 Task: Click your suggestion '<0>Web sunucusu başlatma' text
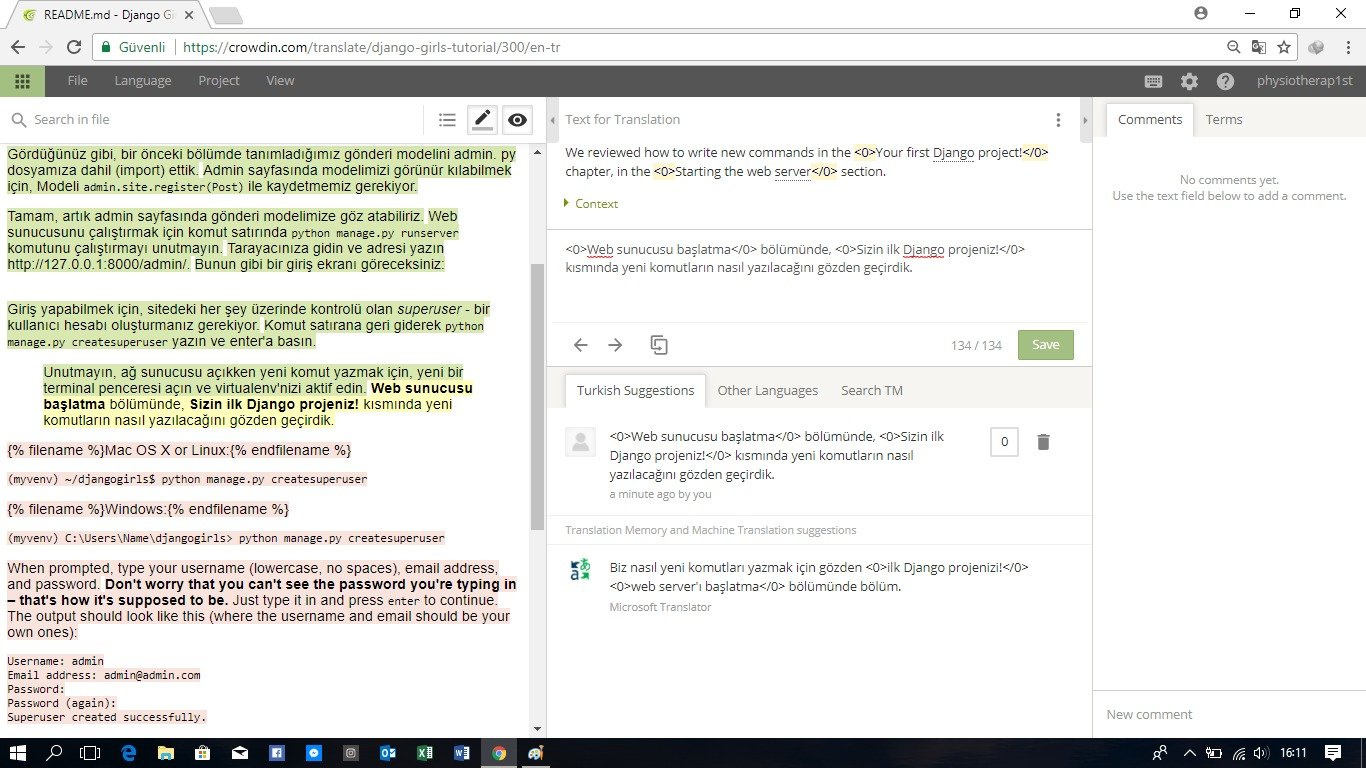777,455
